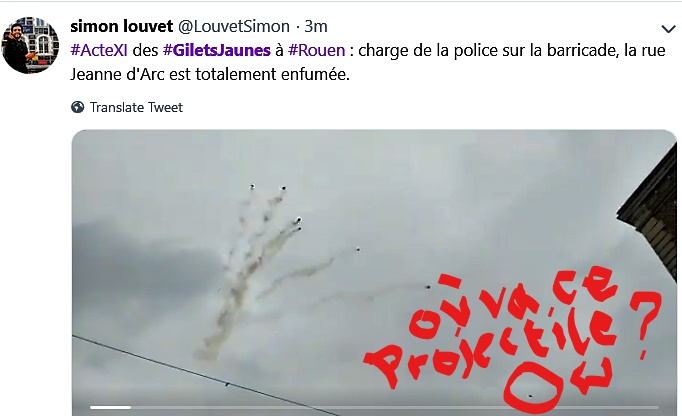This screenshot has height=416, width=682.
Task: Open simon louvet's profile picture
Action: pos(30,45)
